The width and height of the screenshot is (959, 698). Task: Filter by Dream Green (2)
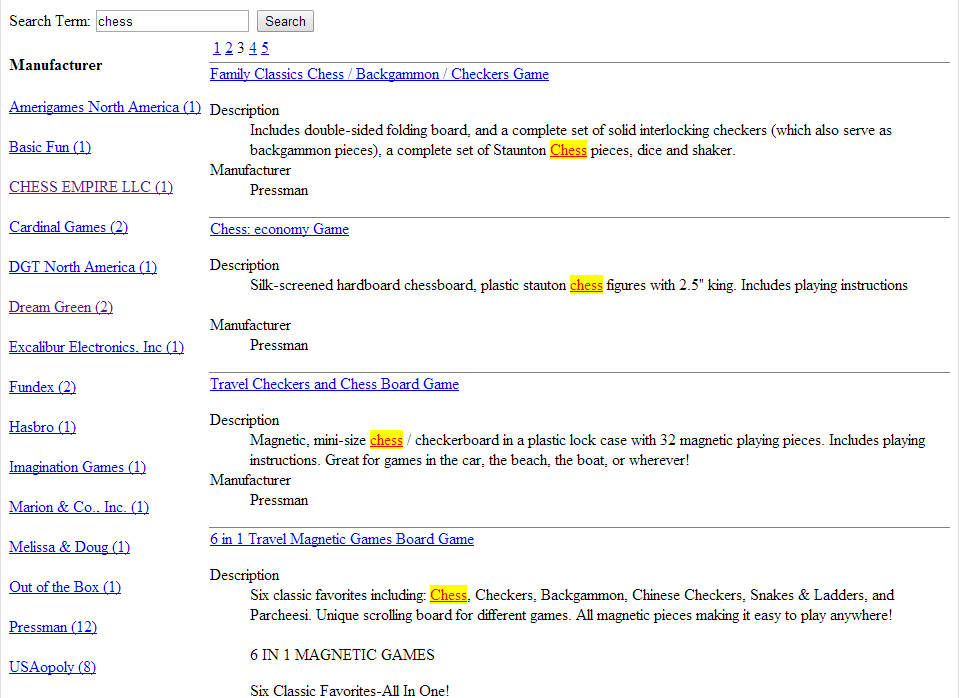[x=61, y=307]
